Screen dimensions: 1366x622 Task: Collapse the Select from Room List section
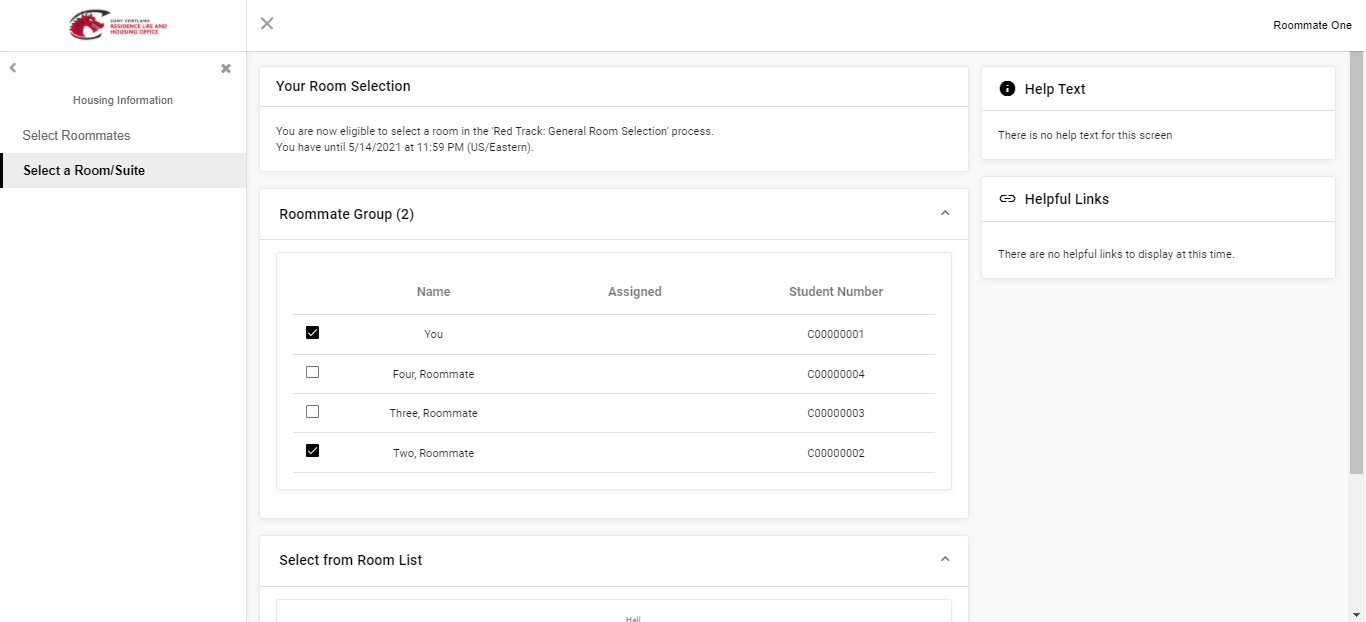click(x=945, y=559)
